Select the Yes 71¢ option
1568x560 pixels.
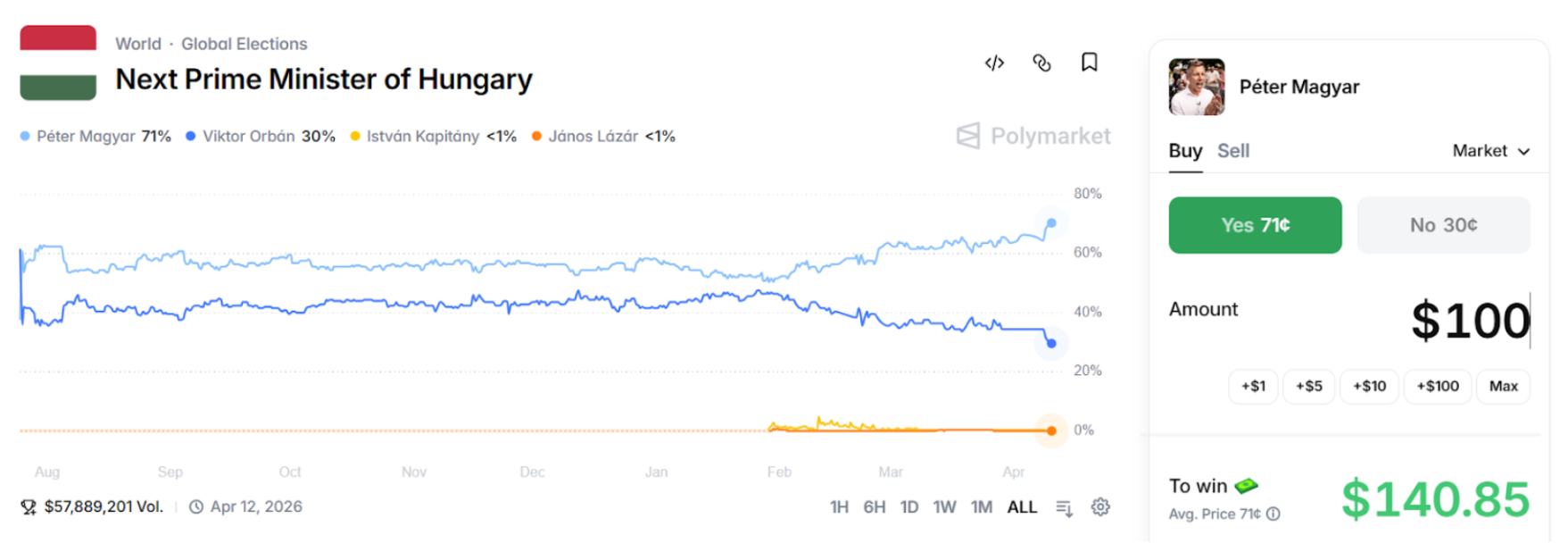(1255, 225)
